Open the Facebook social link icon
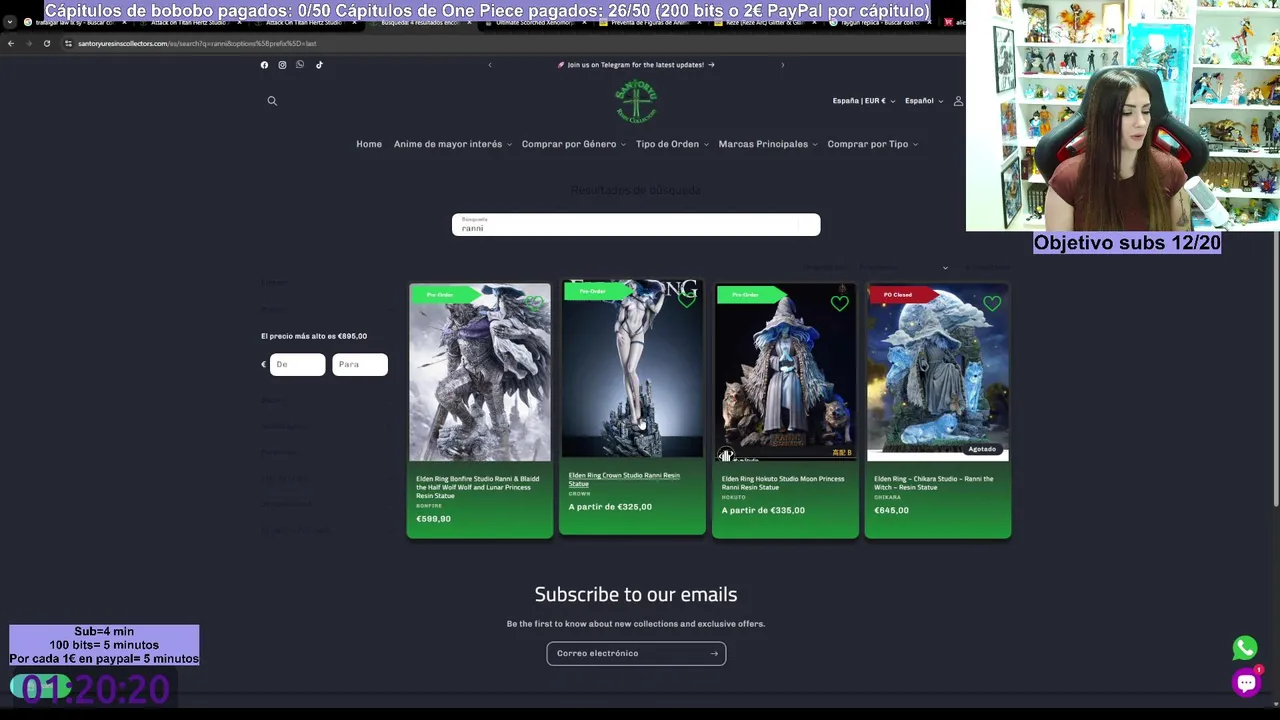The width and height of the screenshot is (1280, 720). pos(264,65)
